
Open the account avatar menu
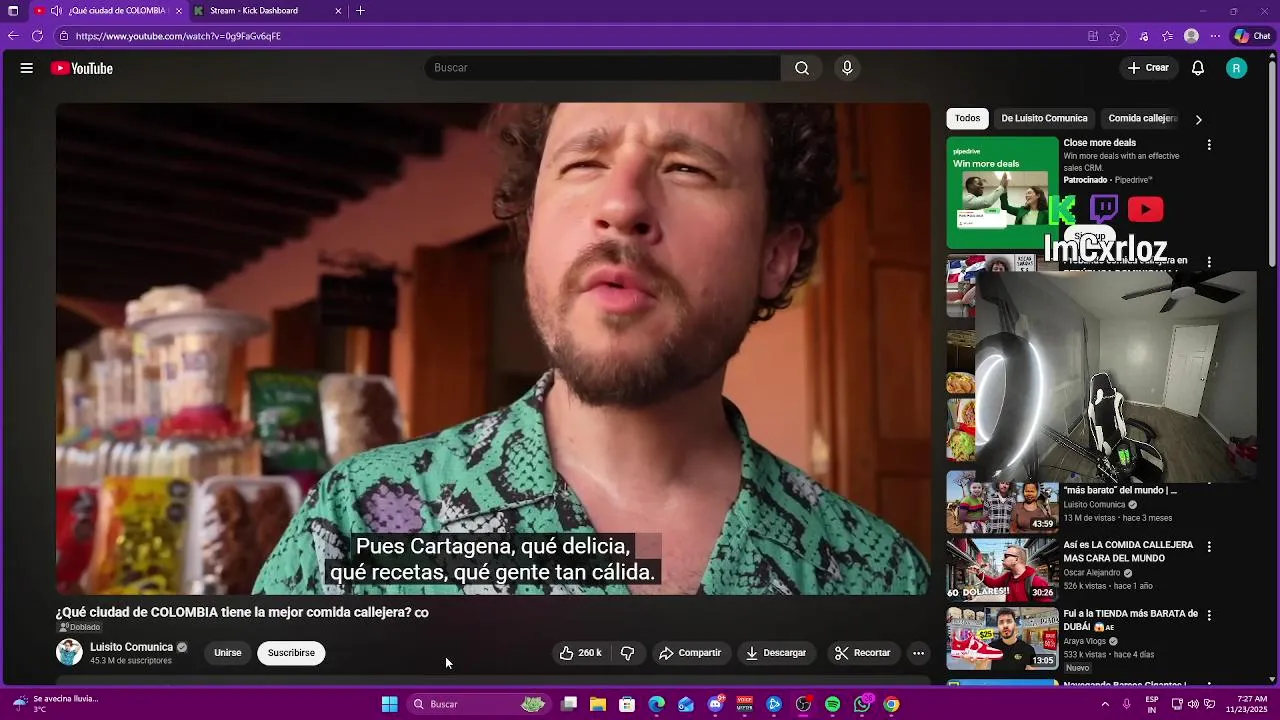(x=1237, y=68)
